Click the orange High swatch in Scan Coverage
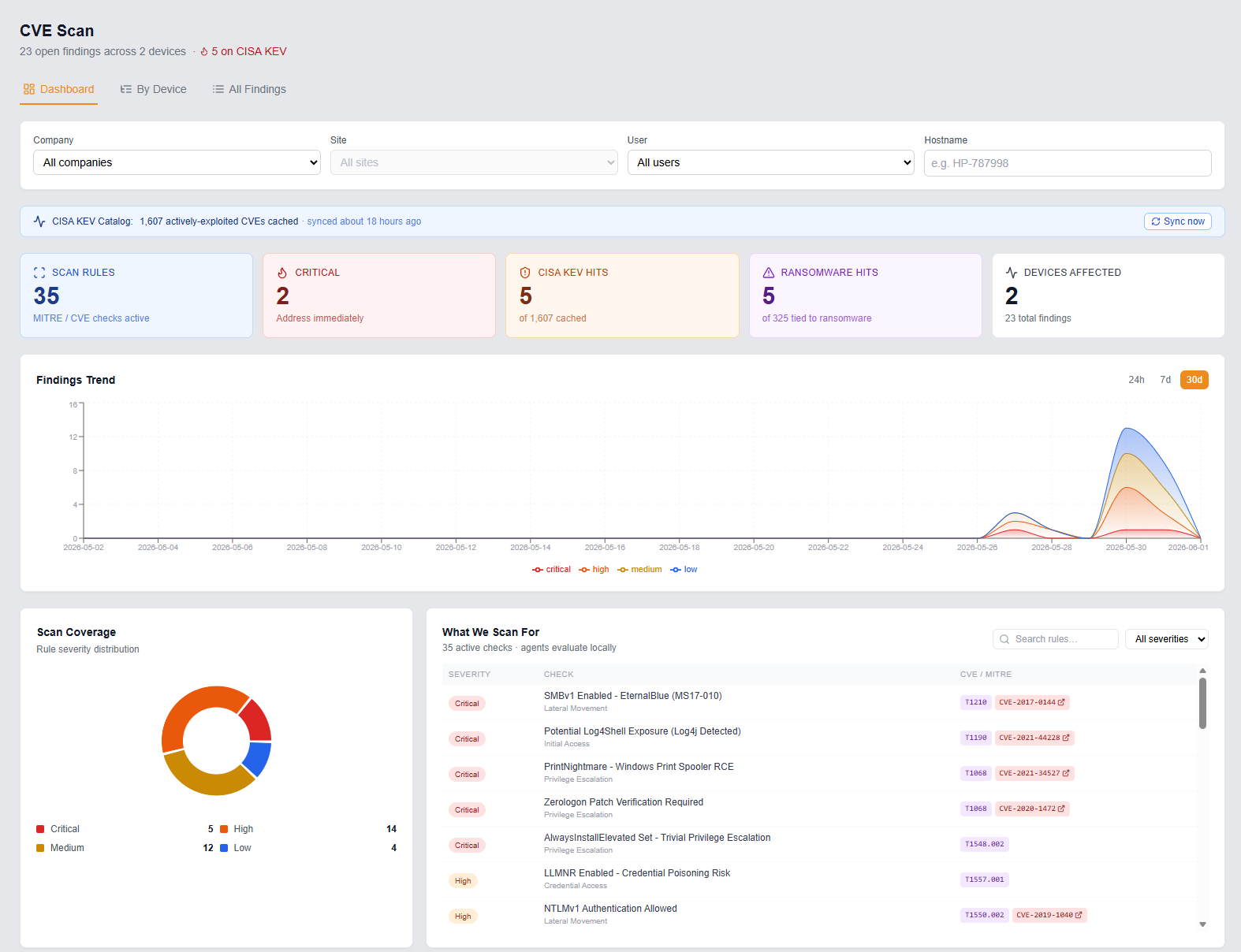 (224, 829)
